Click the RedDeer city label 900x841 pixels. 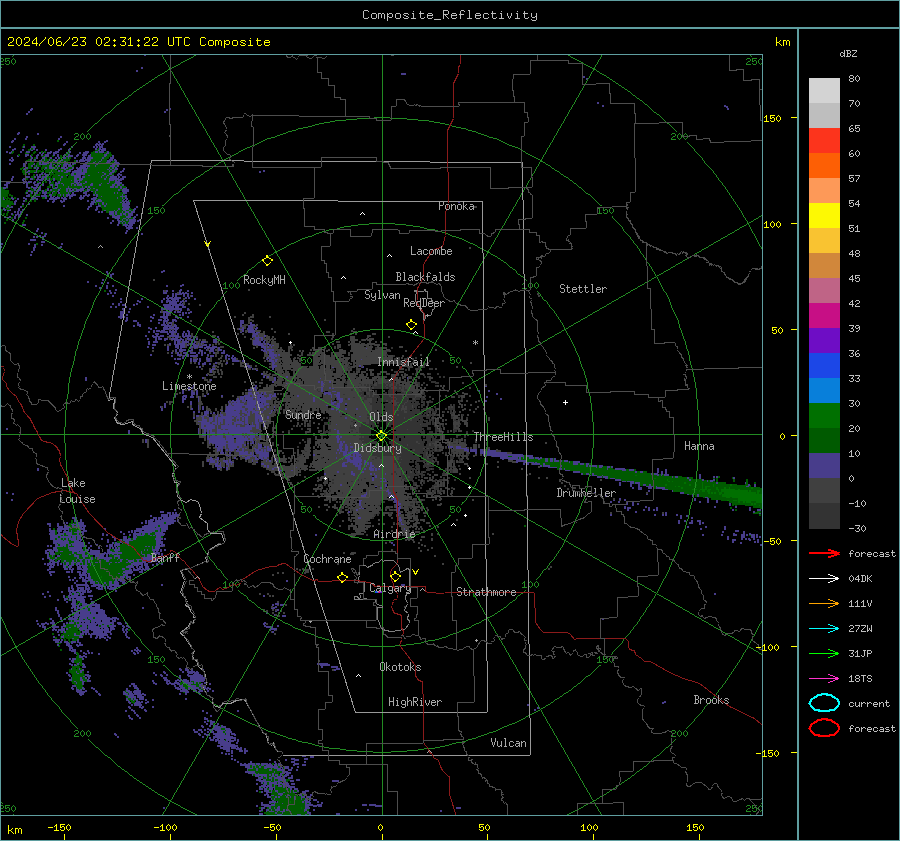click(x=424, y=303)
